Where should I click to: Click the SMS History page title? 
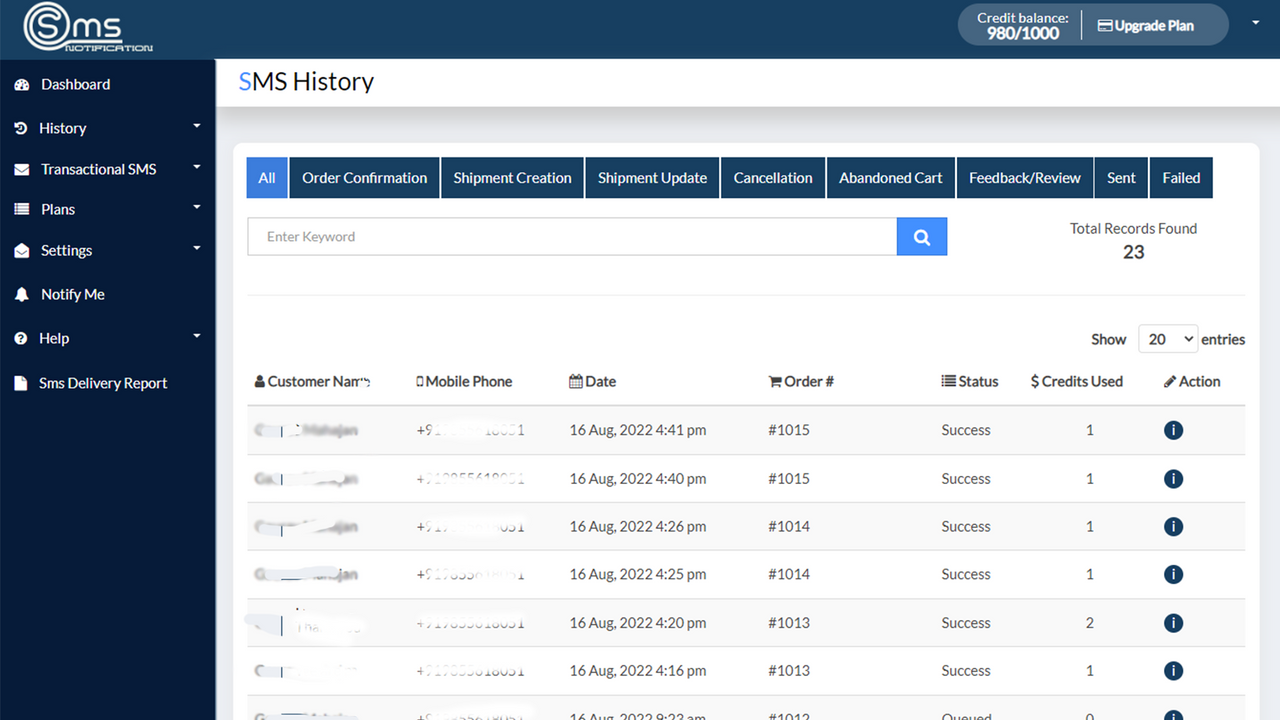click(x=306, y=82)
